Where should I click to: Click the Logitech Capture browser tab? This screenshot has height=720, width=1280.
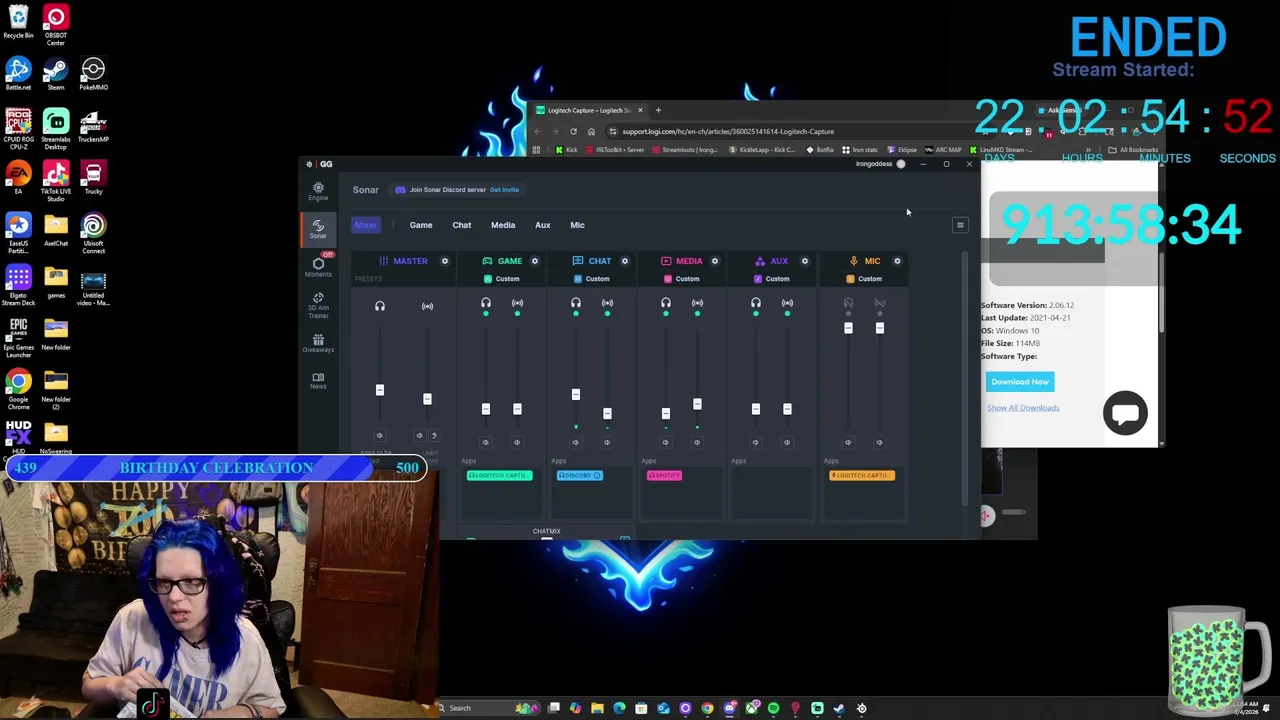pyautogui.click(x=588, y=110)
